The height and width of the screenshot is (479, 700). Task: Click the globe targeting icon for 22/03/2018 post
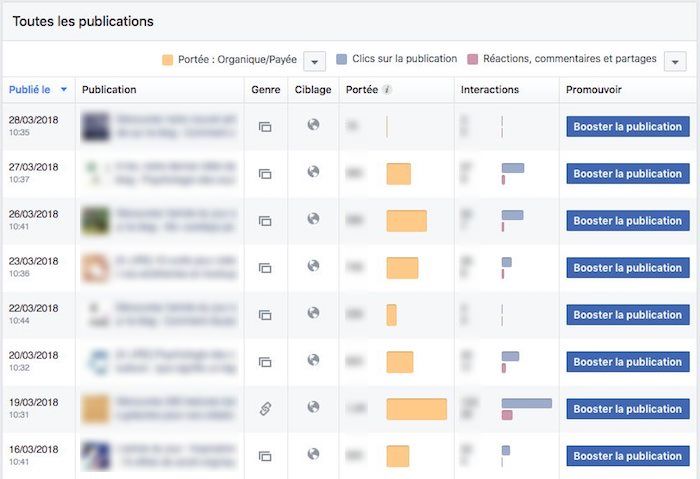tap(313, 313)
